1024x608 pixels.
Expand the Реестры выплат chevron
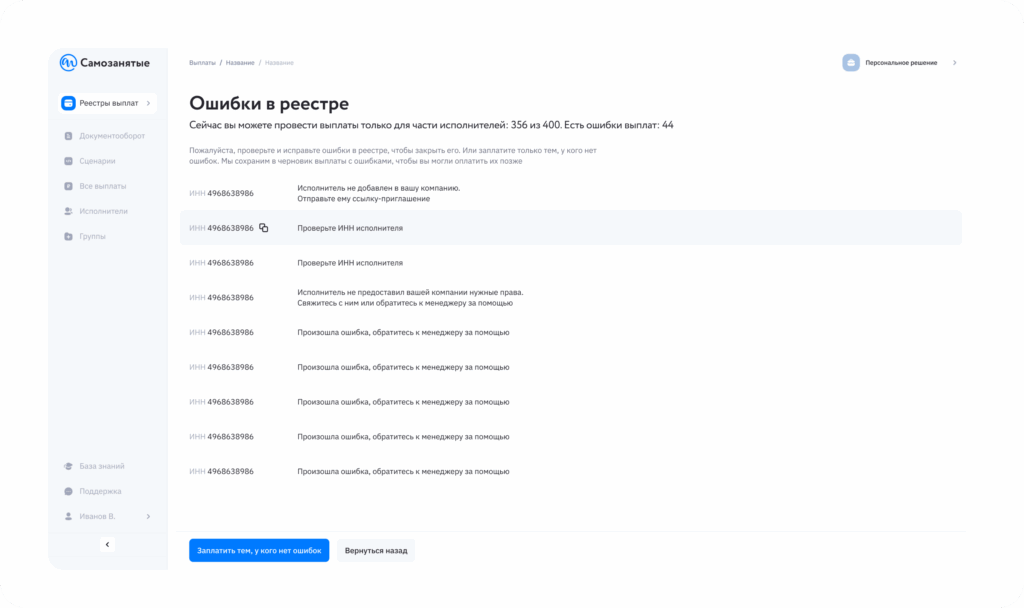click(148, 103)
